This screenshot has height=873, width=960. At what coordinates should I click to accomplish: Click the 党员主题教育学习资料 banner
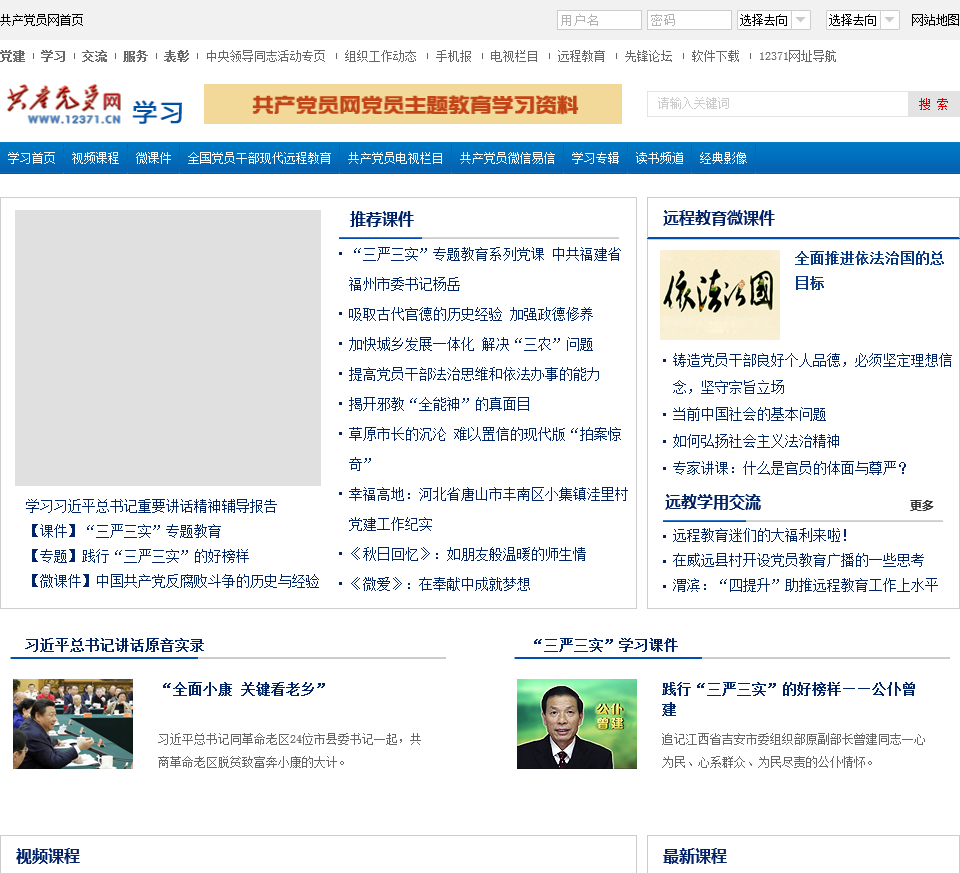(x=413, y=104)
